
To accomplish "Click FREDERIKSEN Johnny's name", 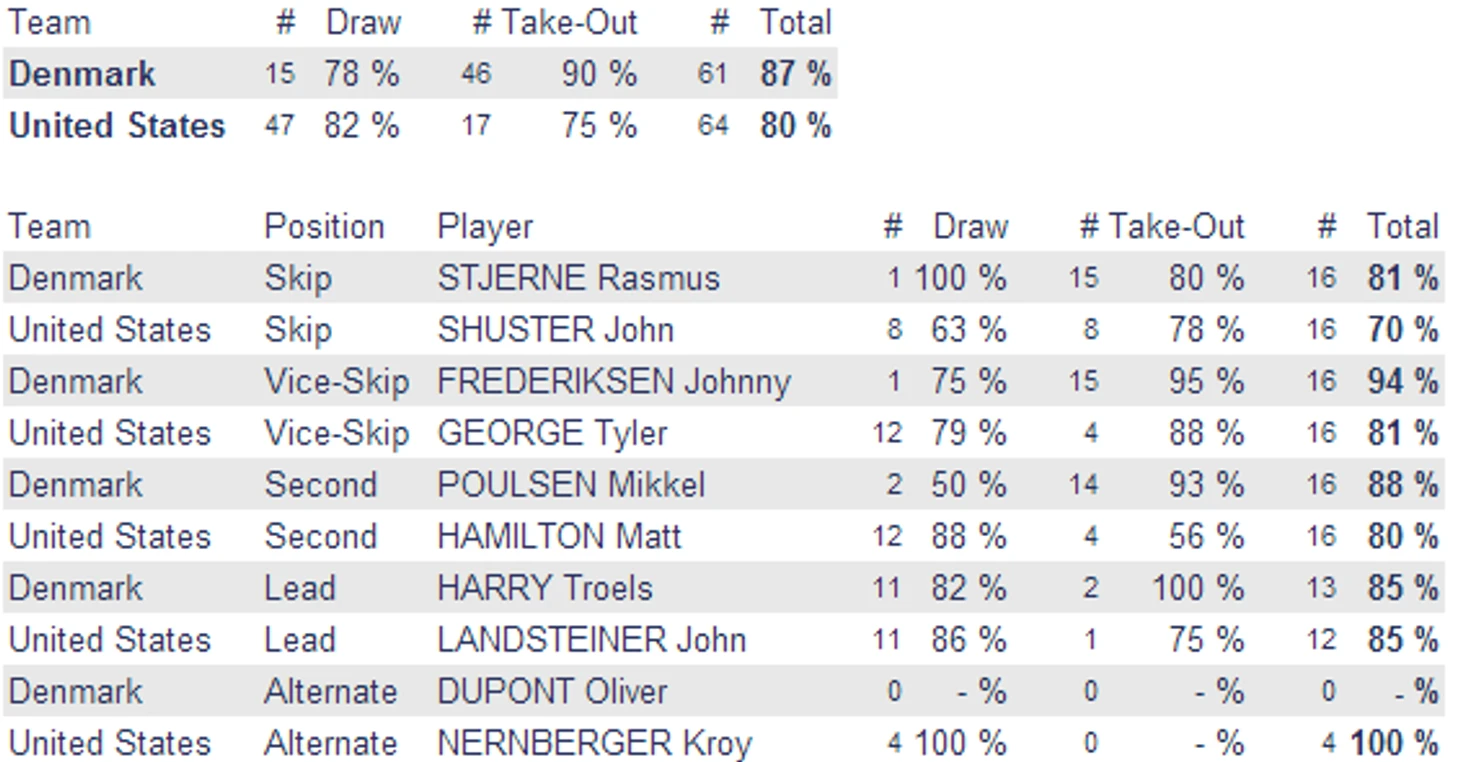I will (614, 382).
